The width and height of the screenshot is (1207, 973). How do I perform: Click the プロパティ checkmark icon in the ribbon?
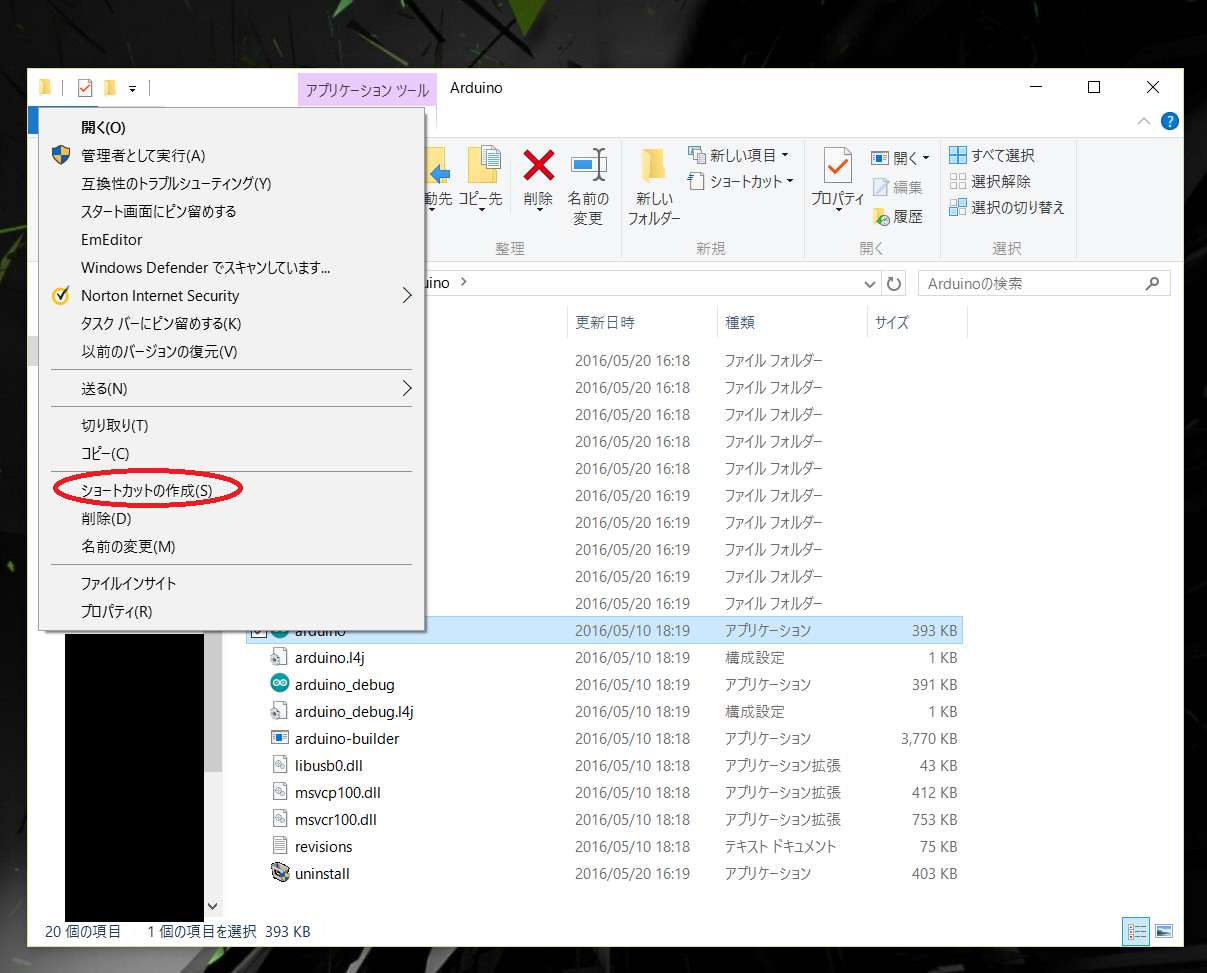pyautogui.click(x=837, y=165)
